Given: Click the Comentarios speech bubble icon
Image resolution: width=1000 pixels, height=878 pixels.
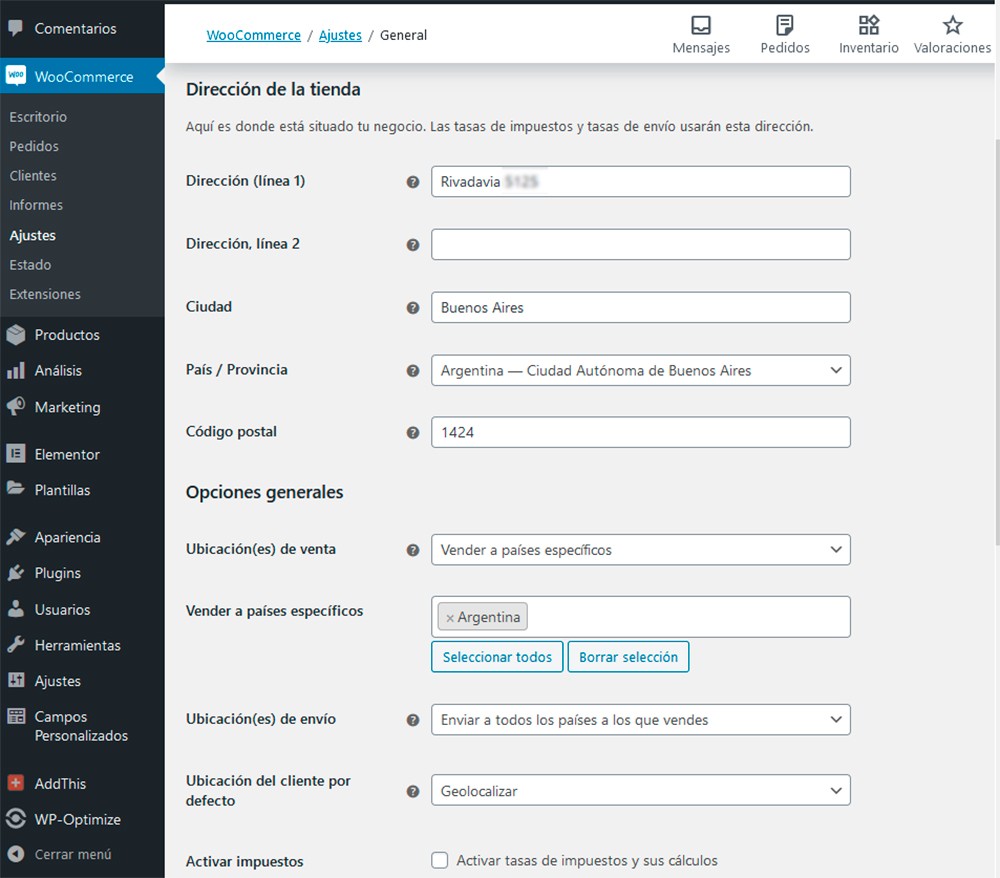Looking at the screenshot, I should 15,28.
